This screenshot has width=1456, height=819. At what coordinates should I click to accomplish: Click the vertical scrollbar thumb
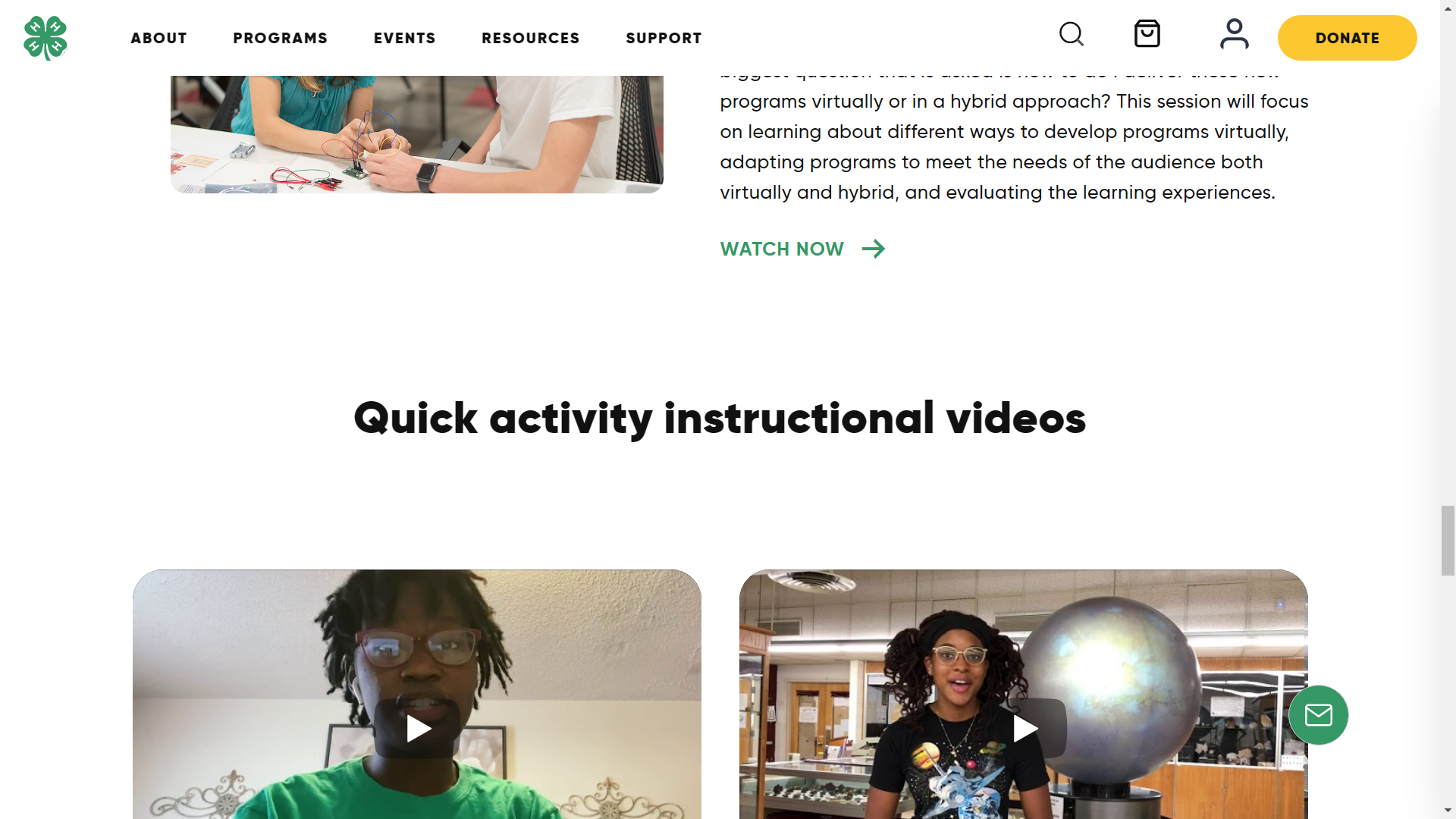coord(1448,541)
